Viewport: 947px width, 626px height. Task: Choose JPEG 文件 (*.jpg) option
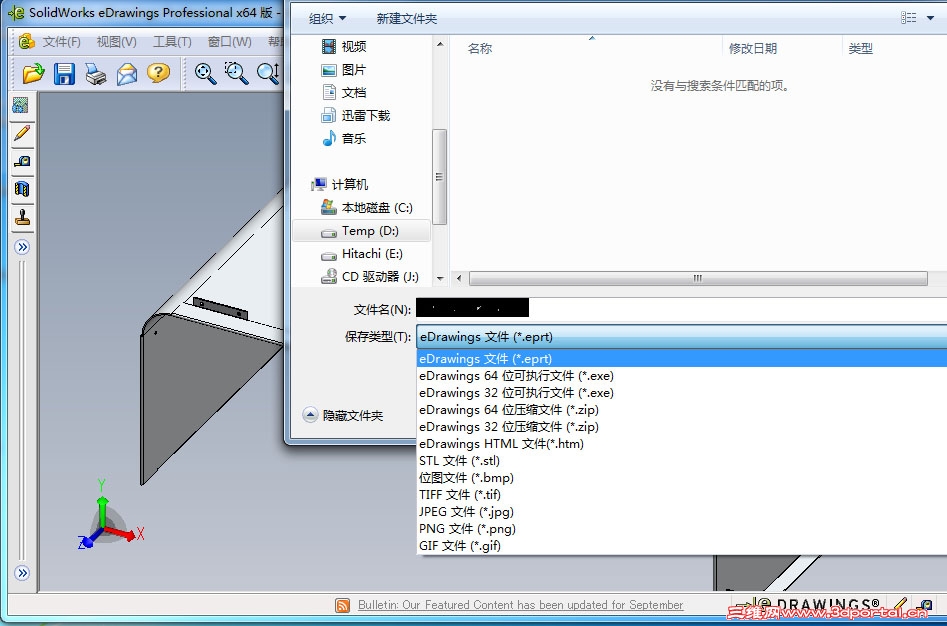[682, 511]
